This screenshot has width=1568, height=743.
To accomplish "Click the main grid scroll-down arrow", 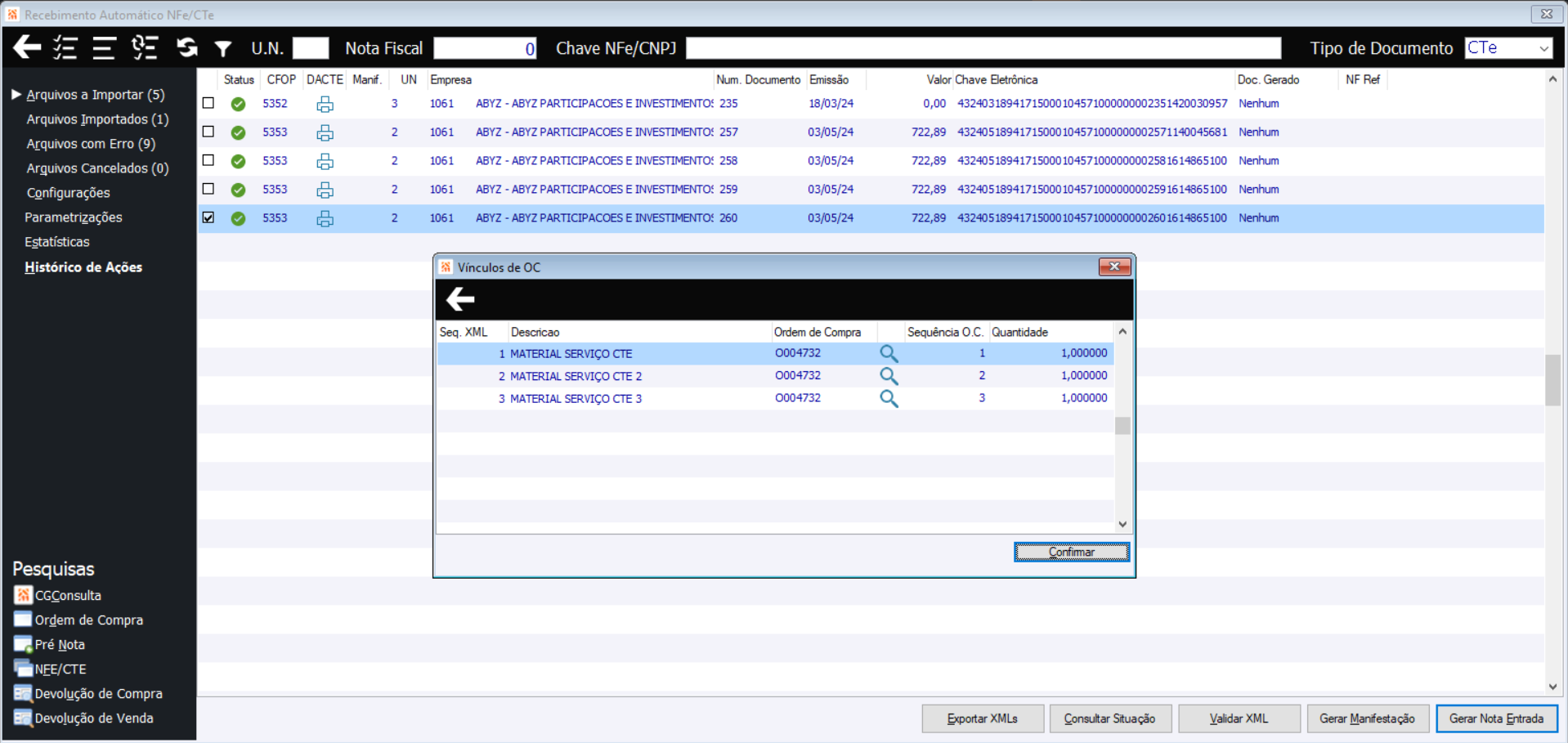I will coord(1552,687).
